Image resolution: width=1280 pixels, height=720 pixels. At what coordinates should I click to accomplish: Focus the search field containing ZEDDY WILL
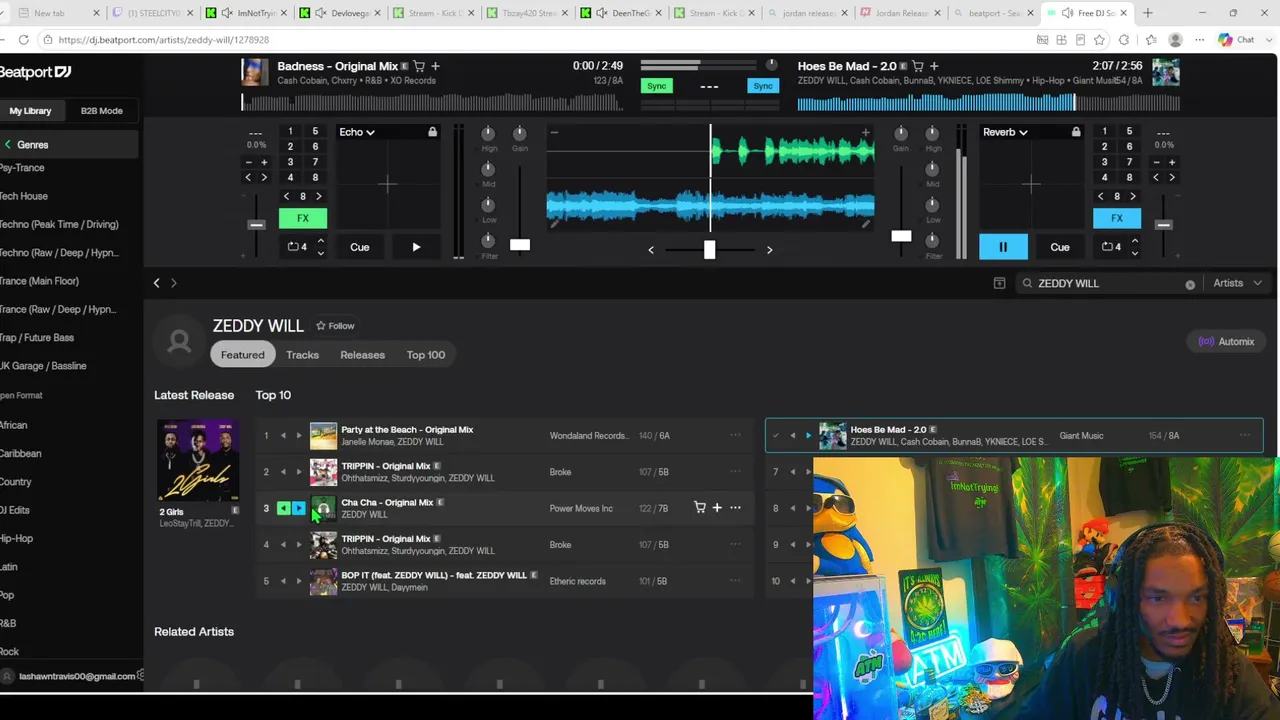tap(1108, 283)
